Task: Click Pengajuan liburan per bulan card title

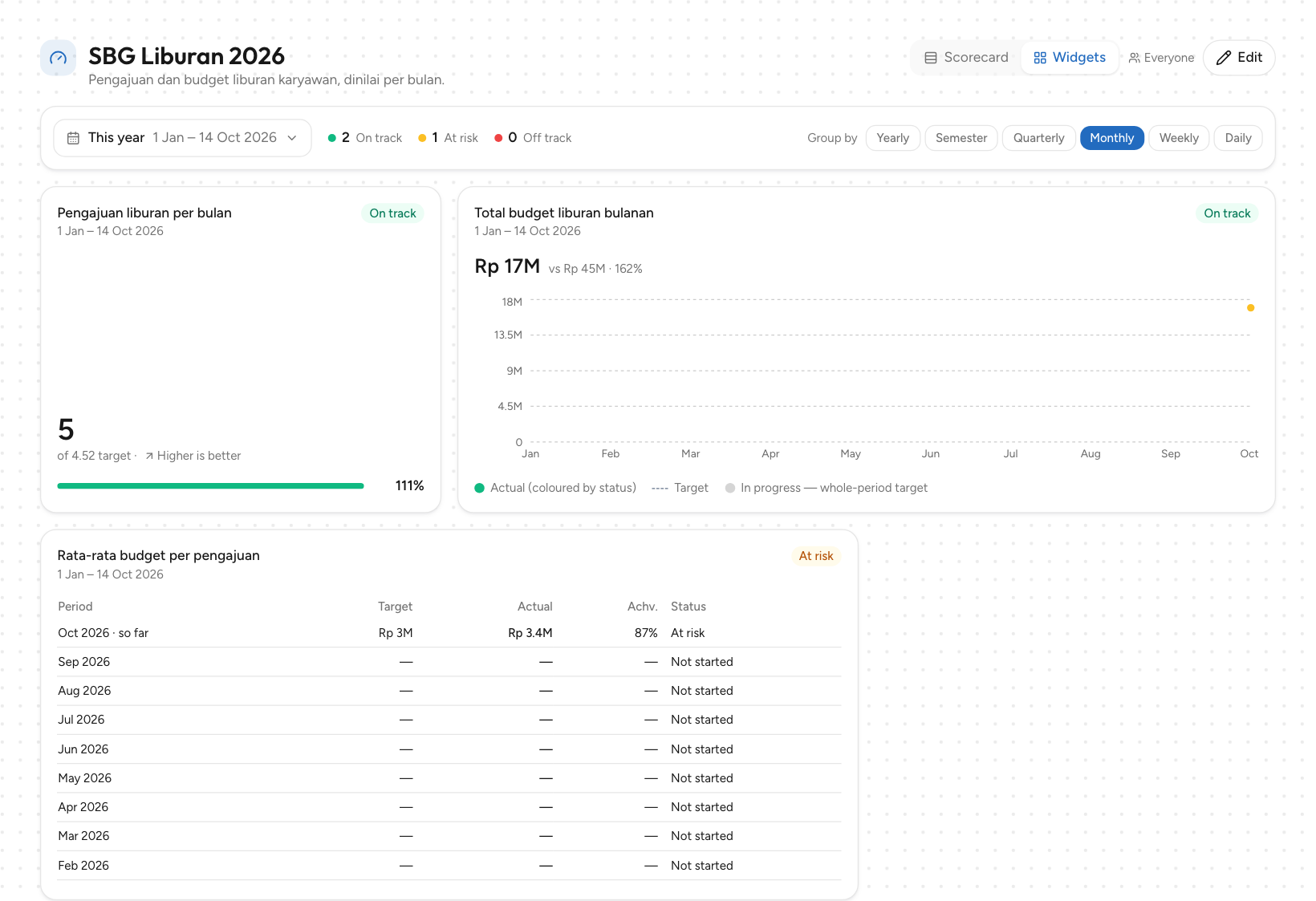Action: click(x=144, y=213)
